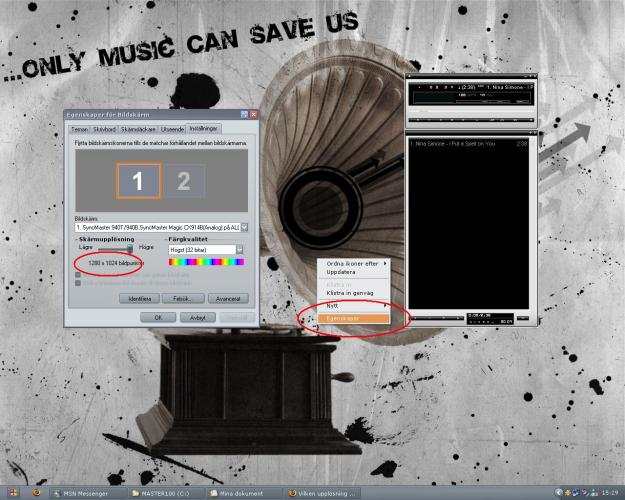Open MASTER100 (C:) taskbar window
This screenshot has width=625, height=500.
tap(166, 493)
